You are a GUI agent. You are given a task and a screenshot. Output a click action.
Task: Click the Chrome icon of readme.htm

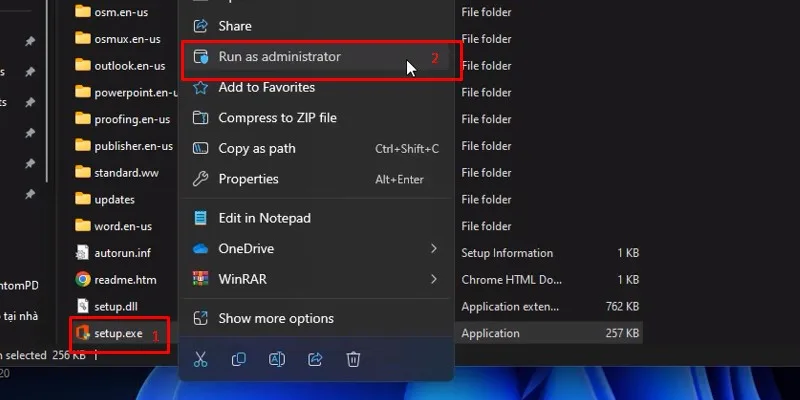click(83, 280)
